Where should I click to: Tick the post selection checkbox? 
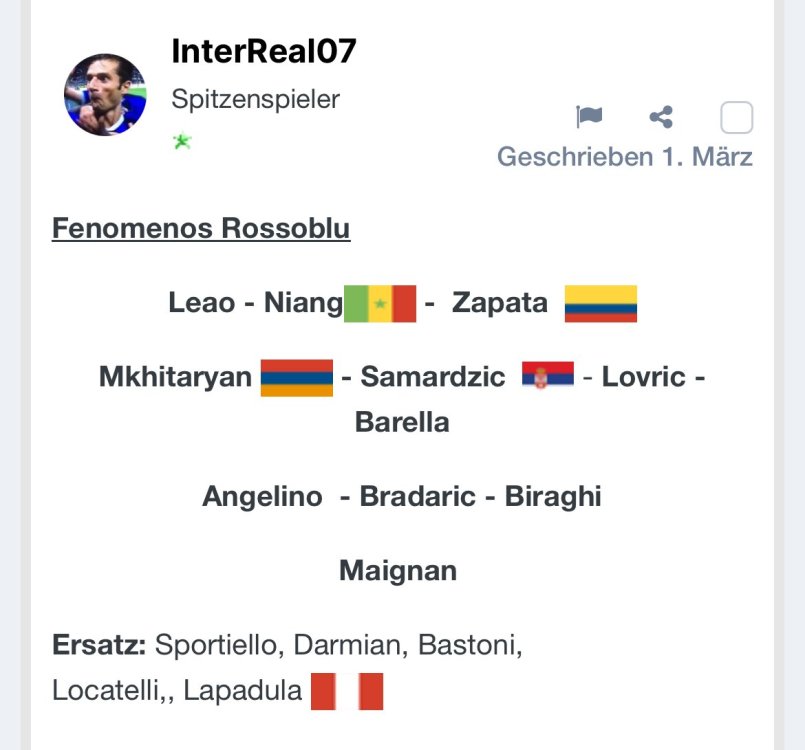pos(736,118)
